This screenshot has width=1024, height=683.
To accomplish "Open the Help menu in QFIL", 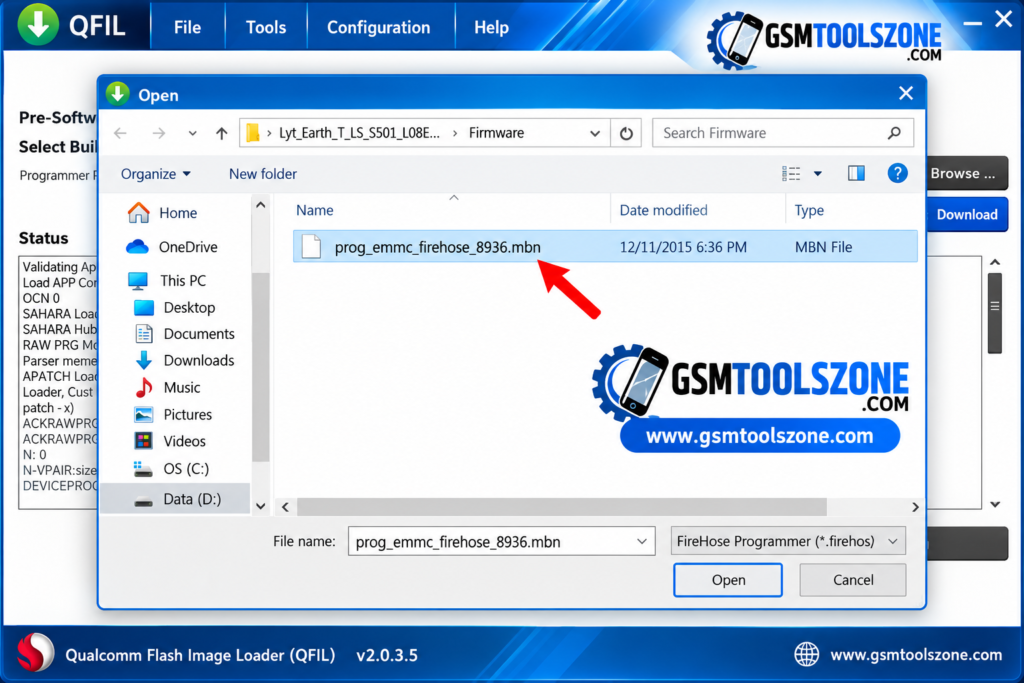I will click(491, 27).
